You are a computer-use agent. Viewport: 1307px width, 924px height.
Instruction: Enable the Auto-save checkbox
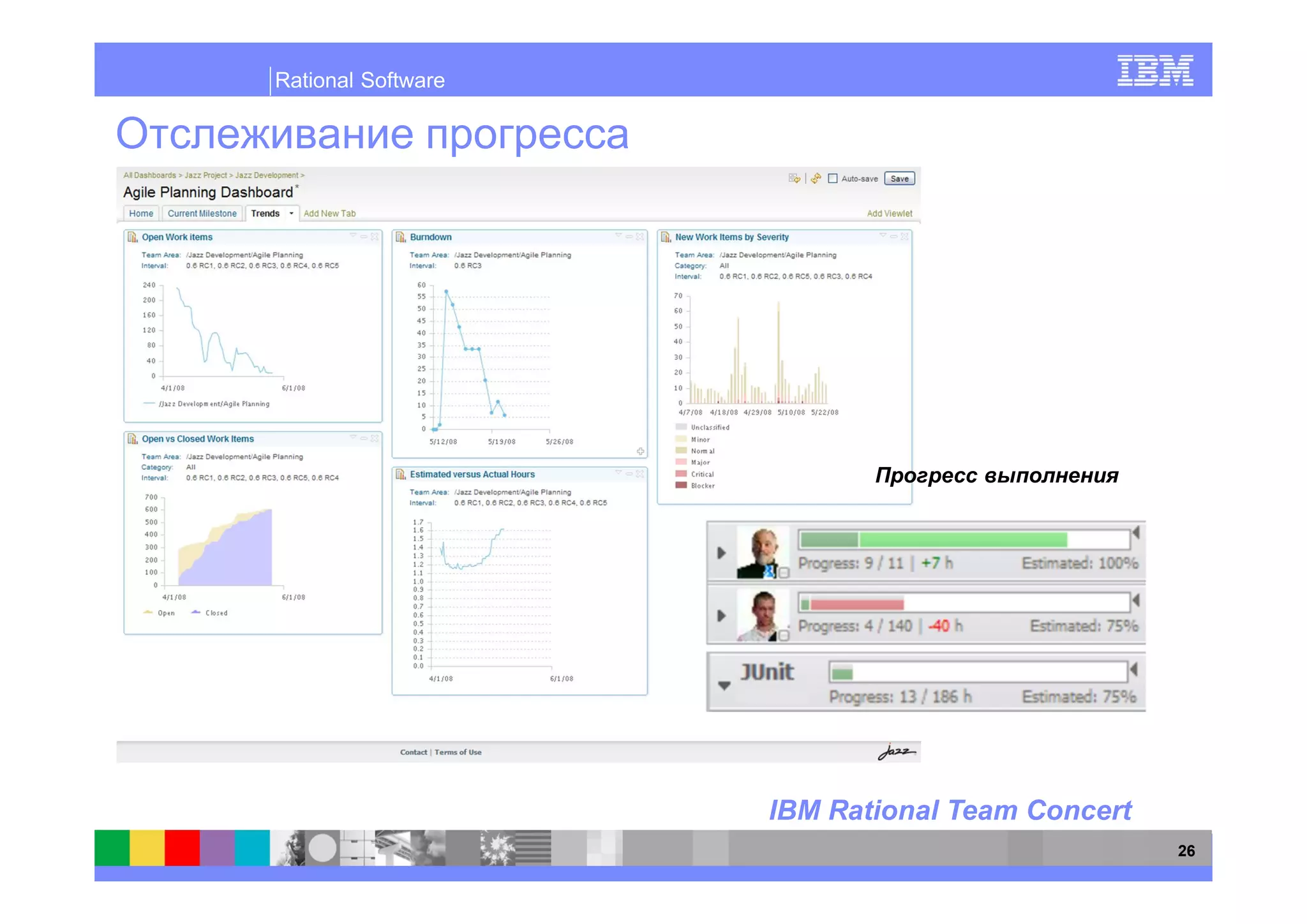coord(833,179)
